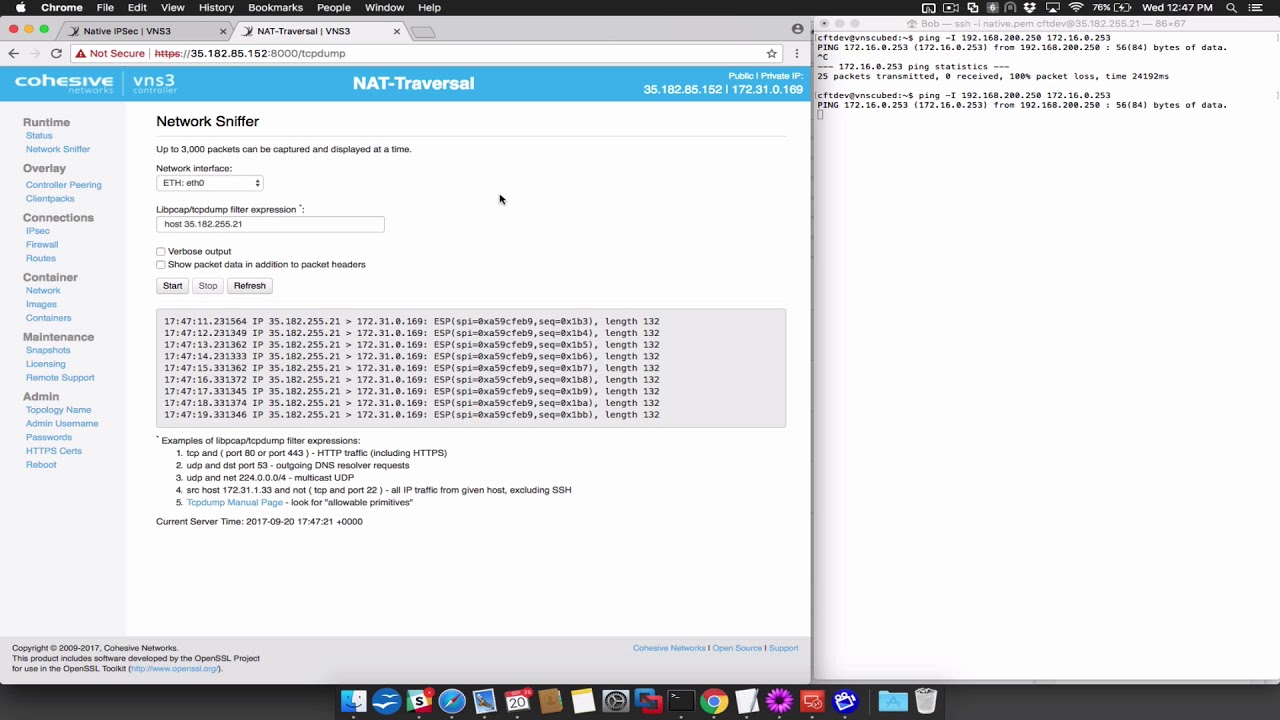The image size is (1280, 720).
Task: Open the Trash in dock
Action: pyautogui.click(x=926, y=702)
